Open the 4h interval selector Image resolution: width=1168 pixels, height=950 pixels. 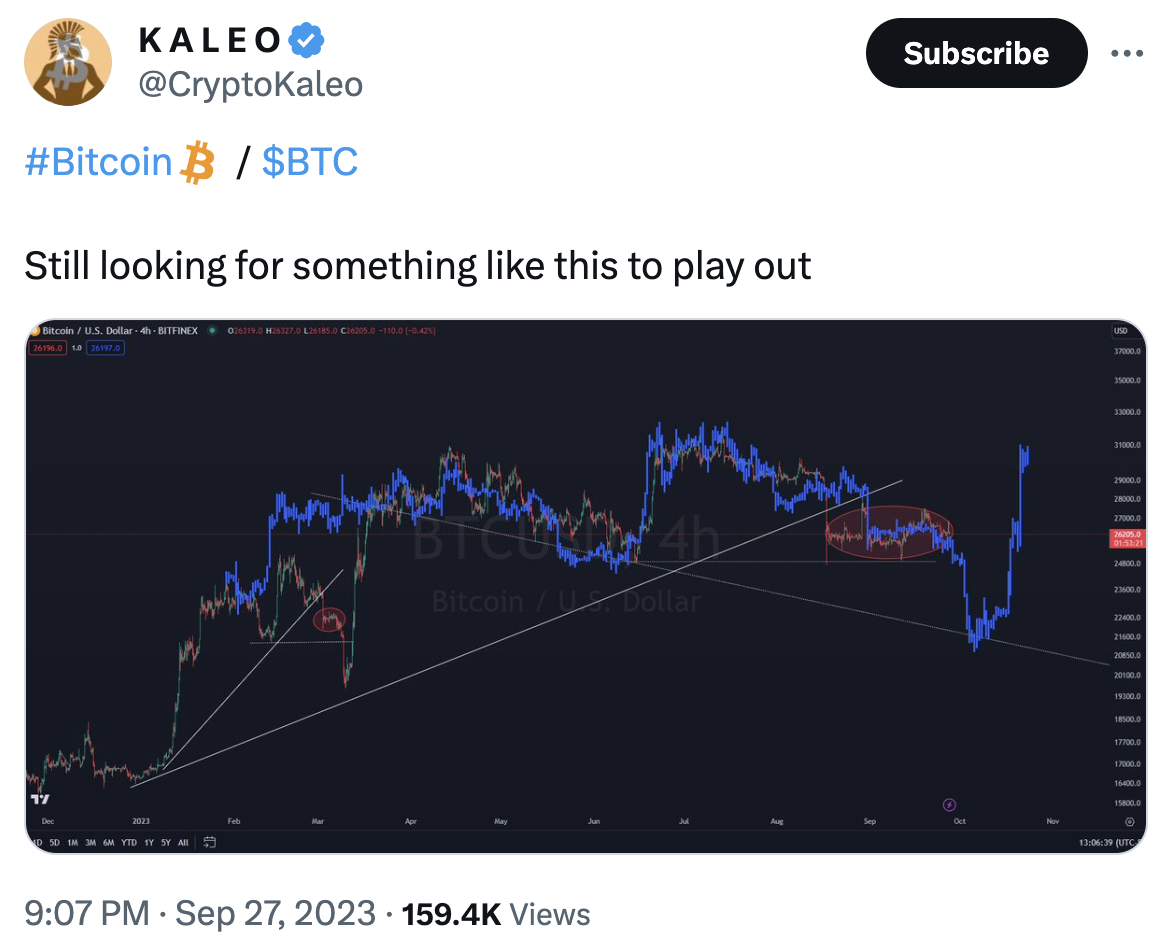coord(146,330)
